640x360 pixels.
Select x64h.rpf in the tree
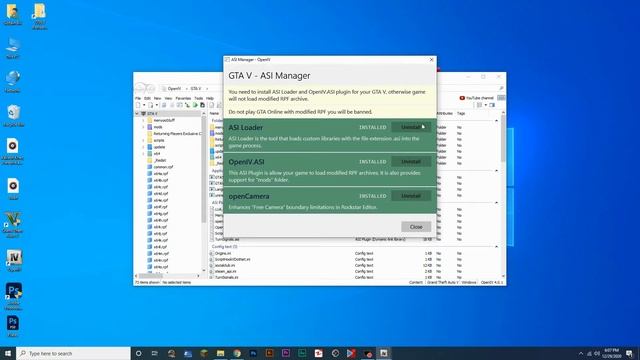point(158,220)
